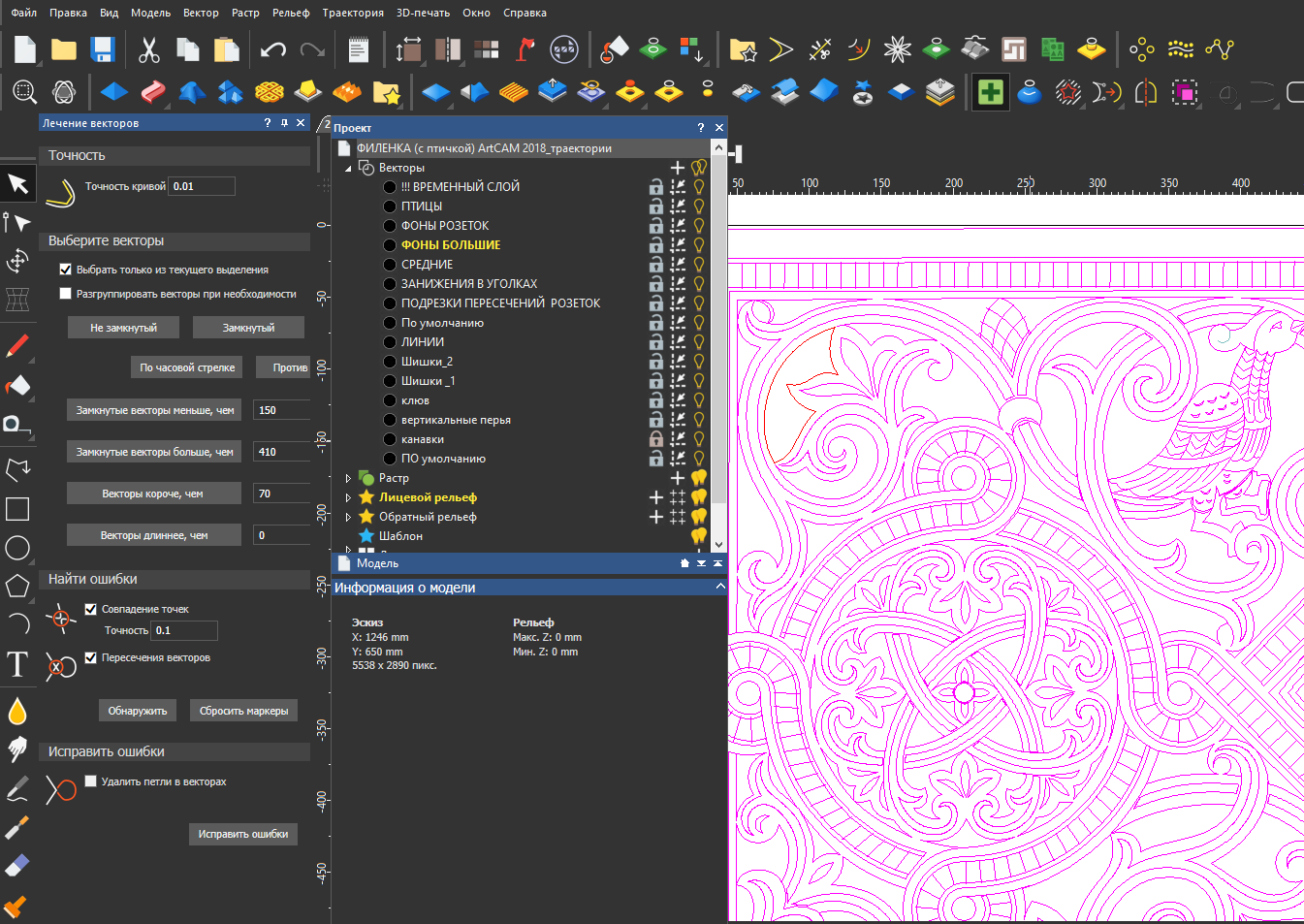Toggle visibility bulb for ПТИЦЫ layer

(x=698, y=207)
